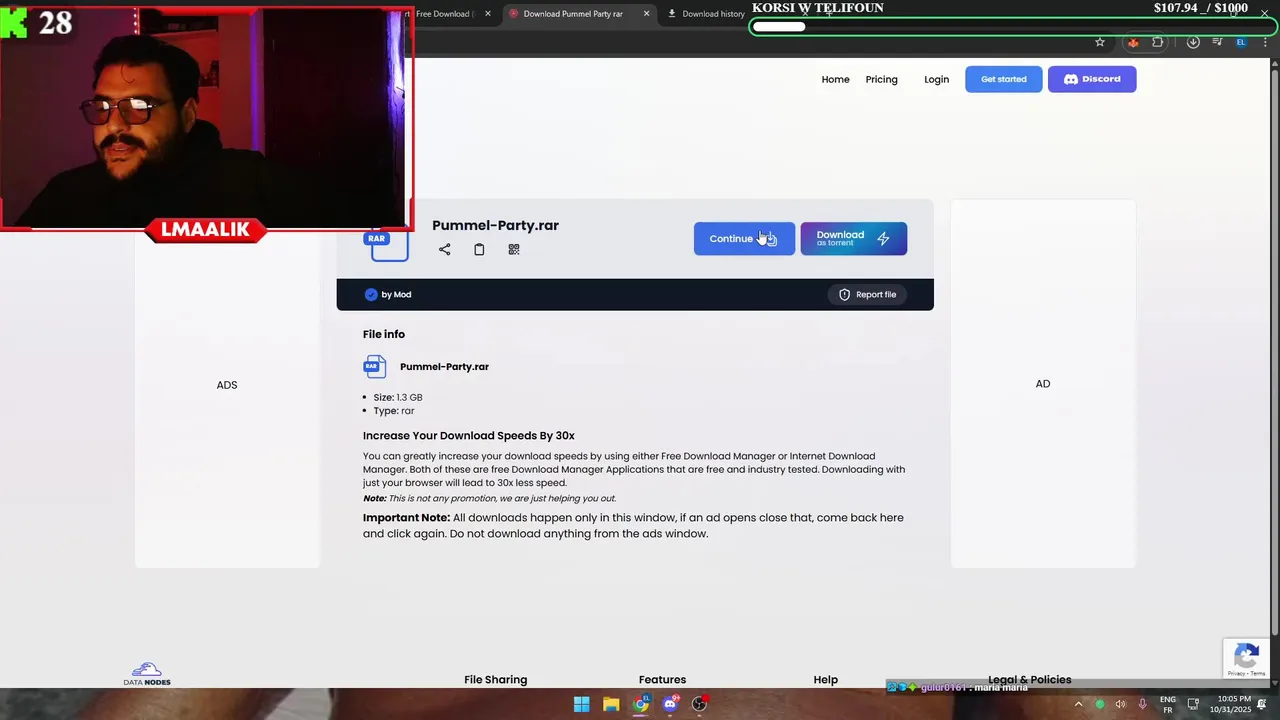Open the Windows Start menu
1280x720 pixels.
tap(581, 704)
